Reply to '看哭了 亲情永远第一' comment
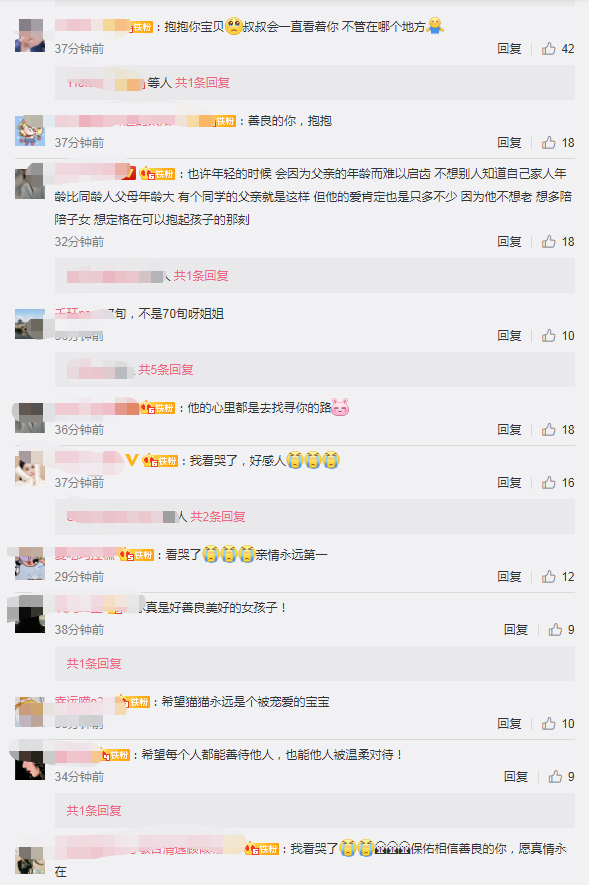 [509, 577]
